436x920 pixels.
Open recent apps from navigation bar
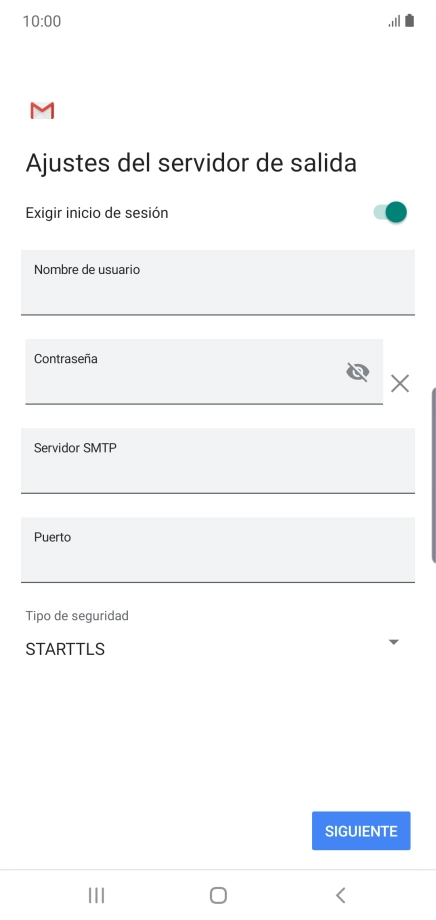[96, 895]
